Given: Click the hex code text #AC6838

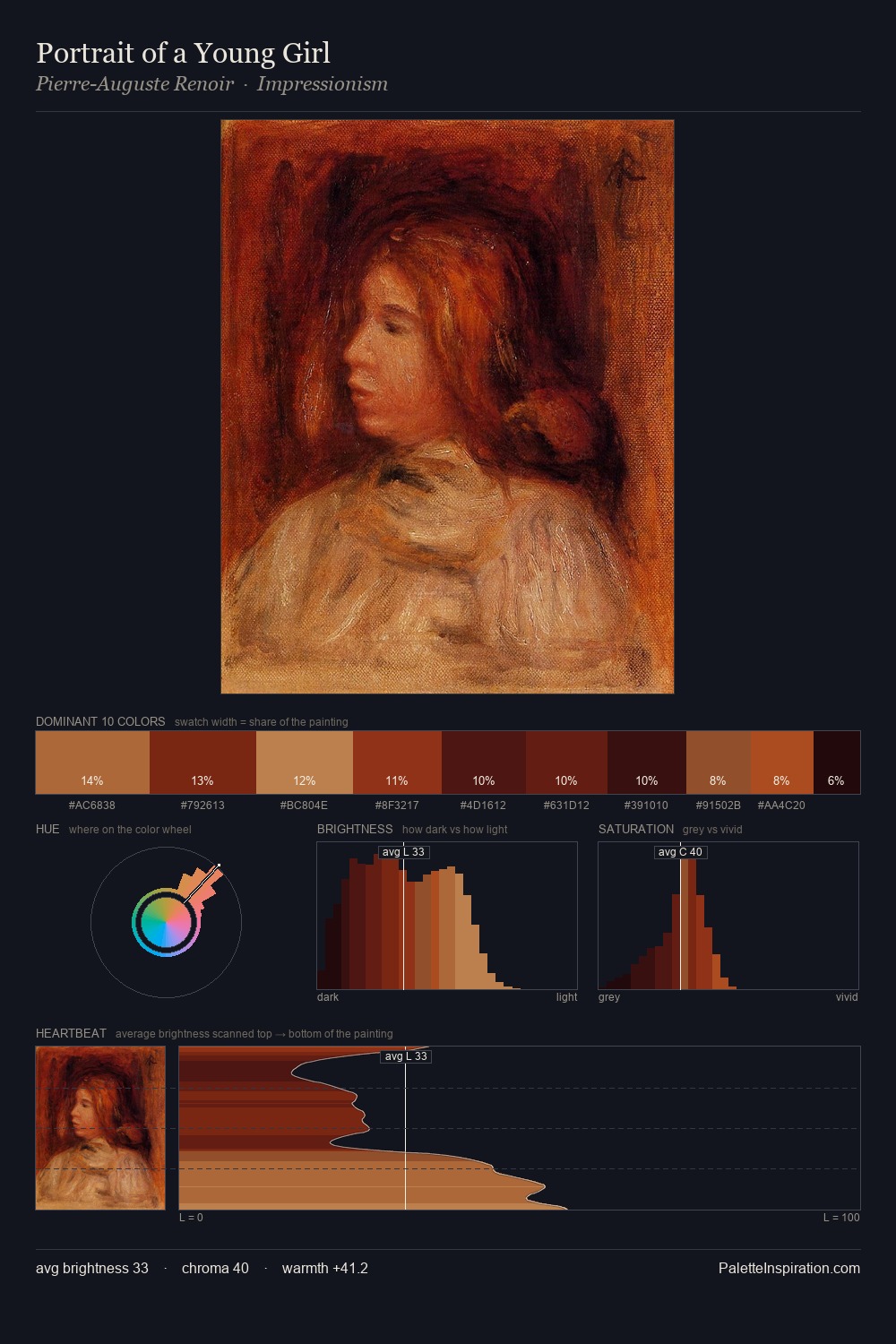Looking at the screenshot, I should [x=92, y=806].
